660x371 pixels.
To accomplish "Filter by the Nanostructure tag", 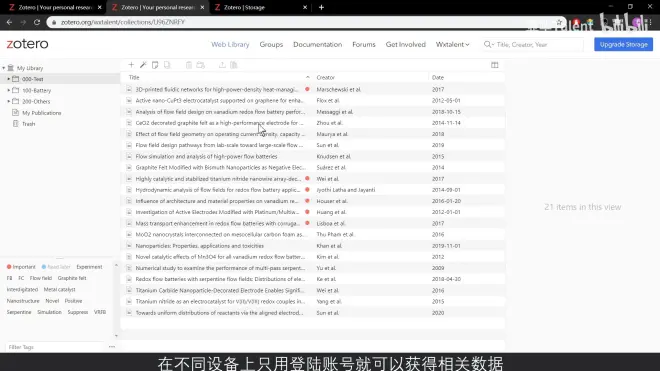I will coord(23,301).
